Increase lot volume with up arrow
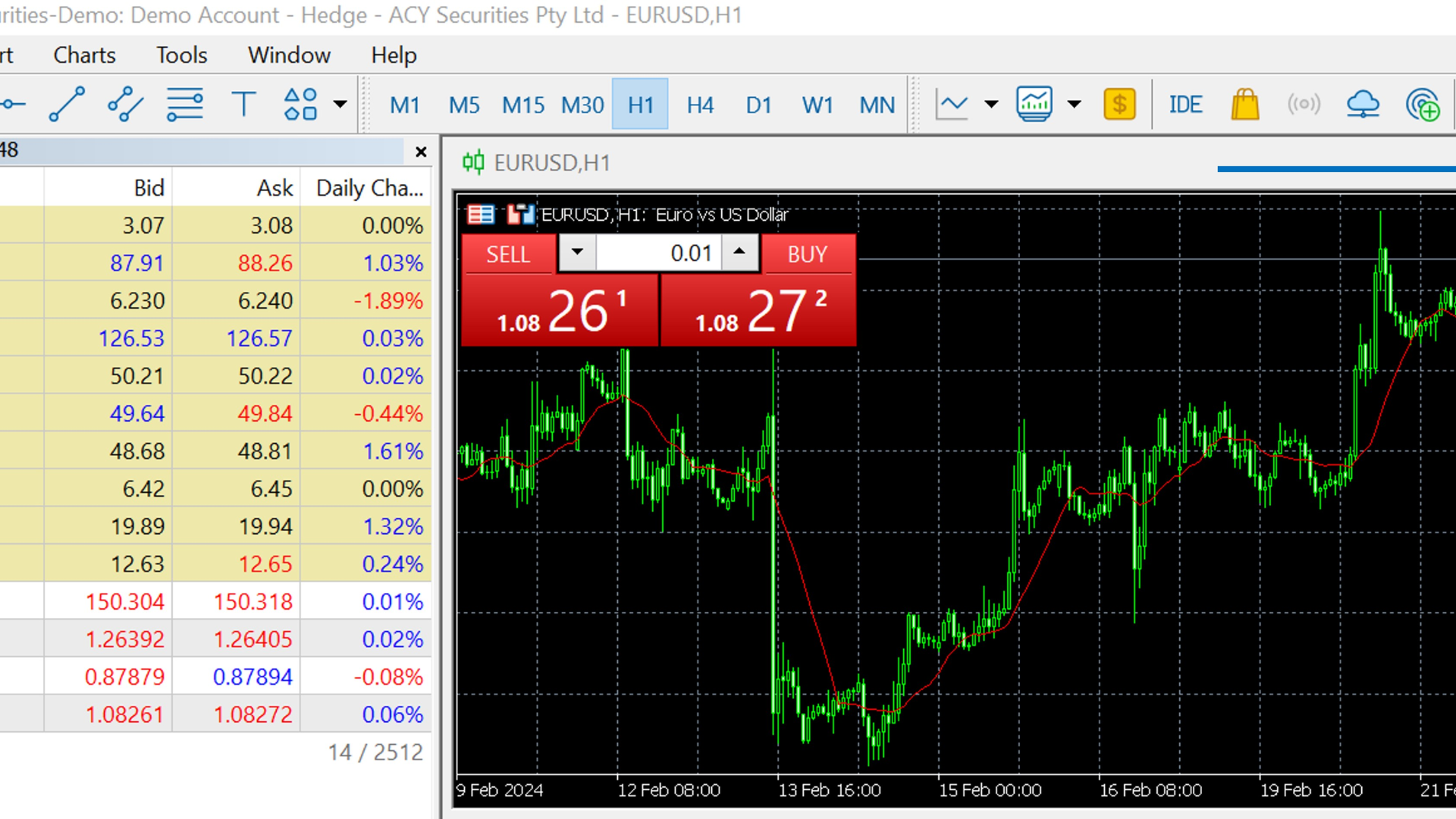 point(739,253)
